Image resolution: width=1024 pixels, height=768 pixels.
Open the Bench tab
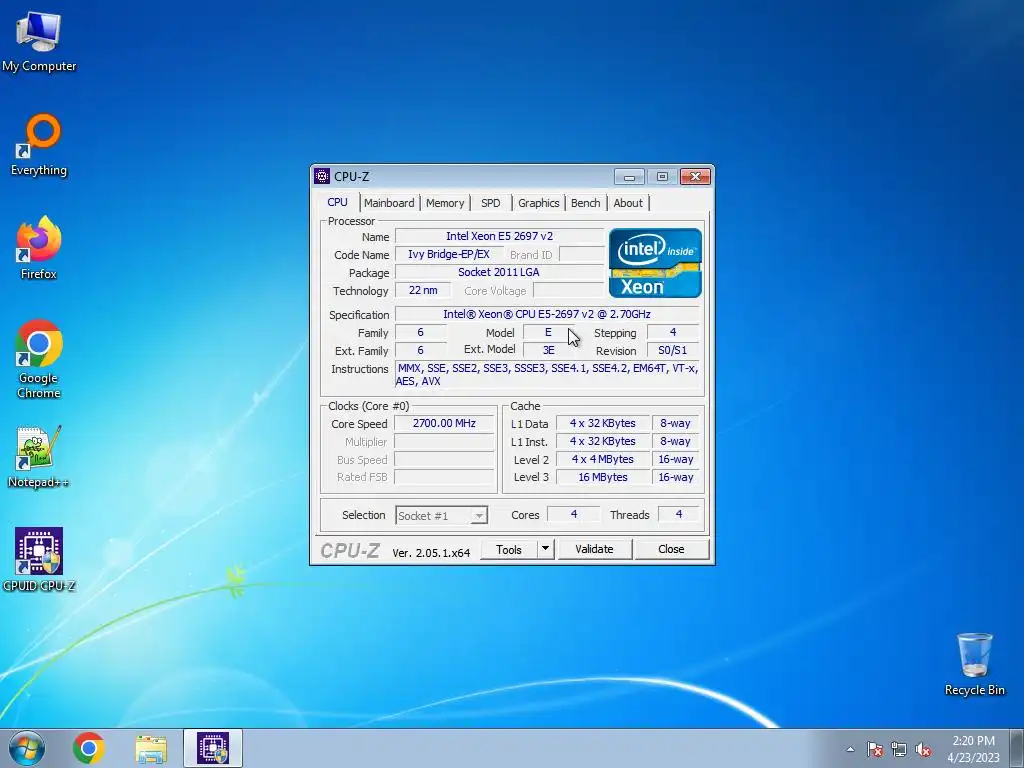[x=585, y=203]
